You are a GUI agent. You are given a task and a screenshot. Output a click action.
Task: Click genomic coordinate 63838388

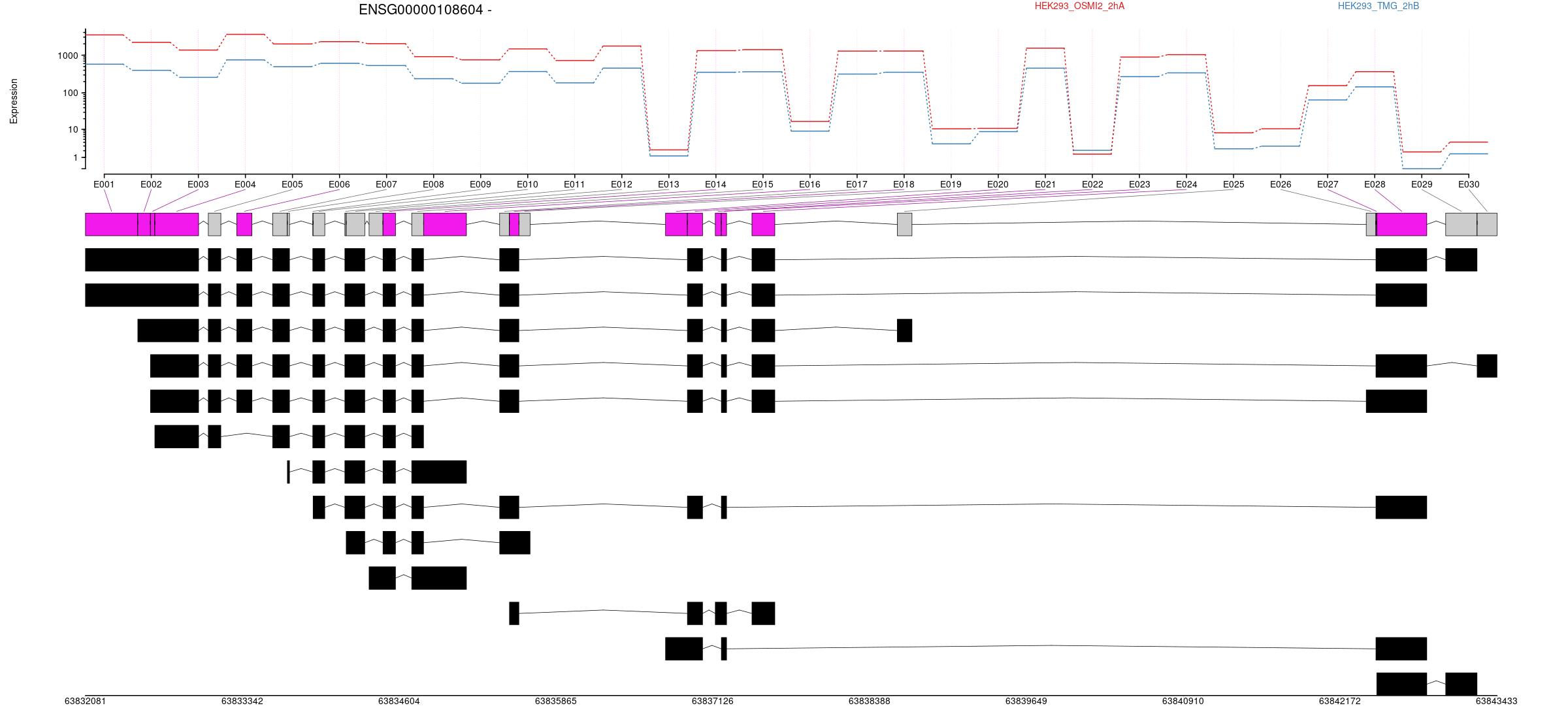[x=870, y=701]
